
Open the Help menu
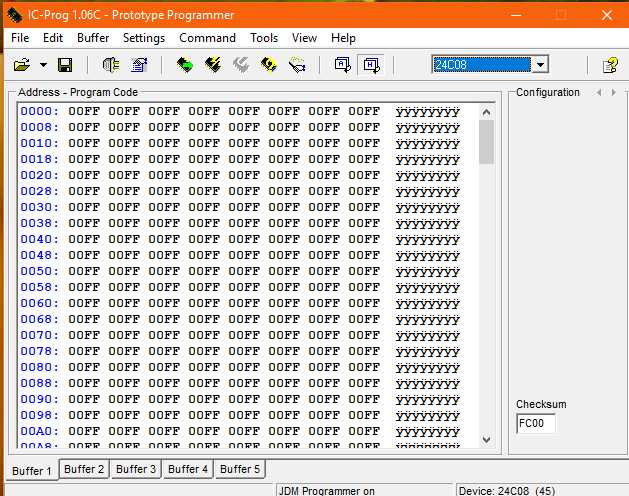343,38
